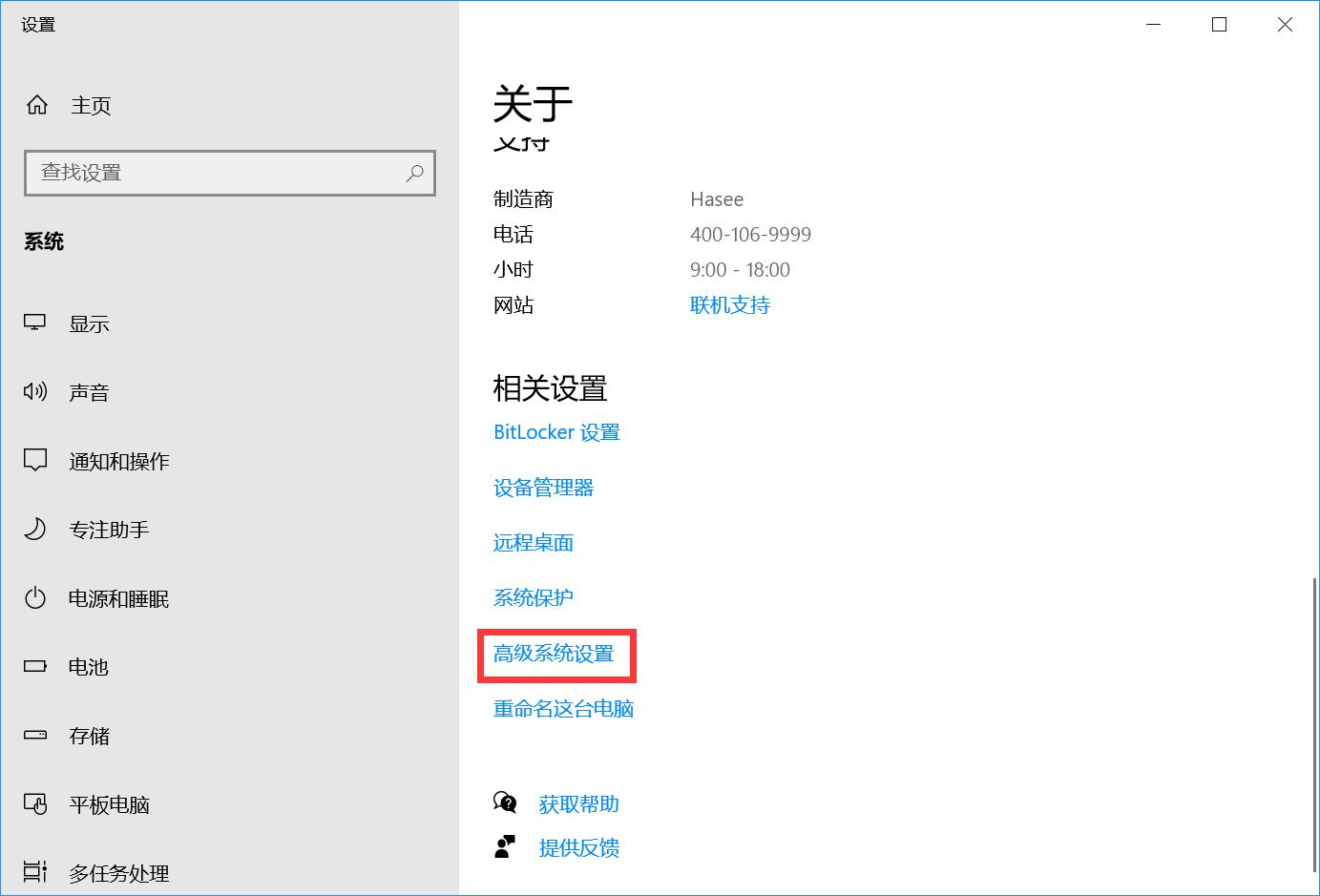Viewport: 1320px width, 896px height.
Task: Click the Multitasking icon
Action: [35, 872]
